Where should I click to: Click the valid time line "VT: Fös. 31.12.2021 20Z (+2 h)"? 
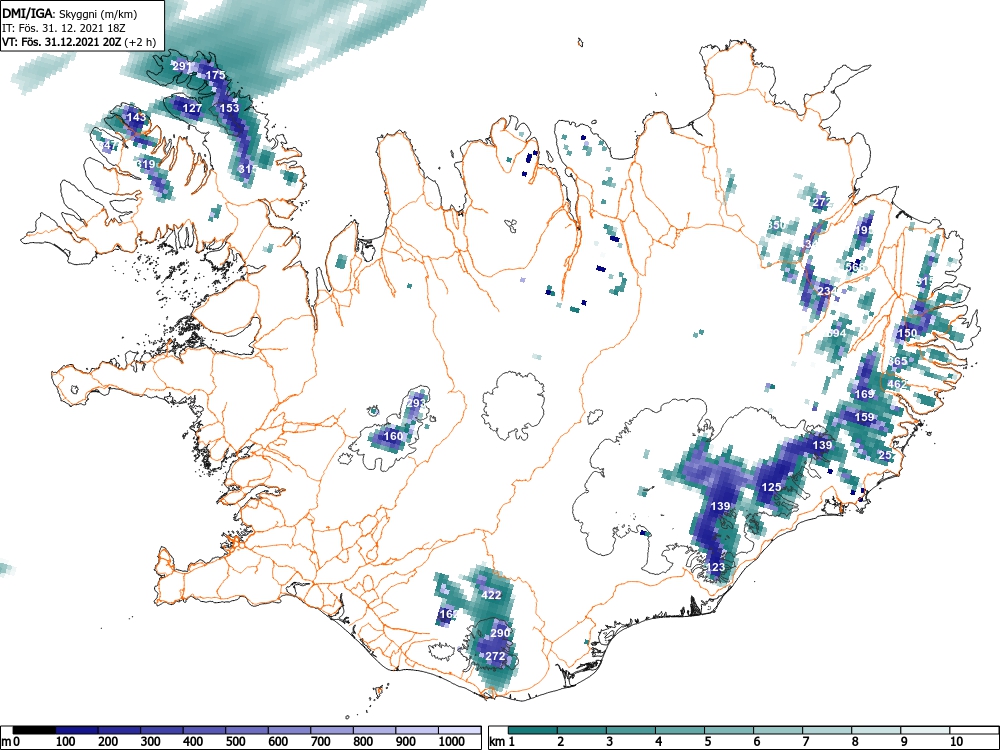tap(79, 42)
